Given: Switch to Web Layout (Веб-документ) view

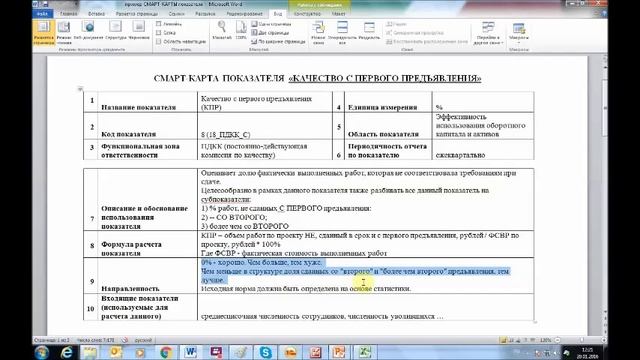Looking at the screenshot, I should click(89, 31).
